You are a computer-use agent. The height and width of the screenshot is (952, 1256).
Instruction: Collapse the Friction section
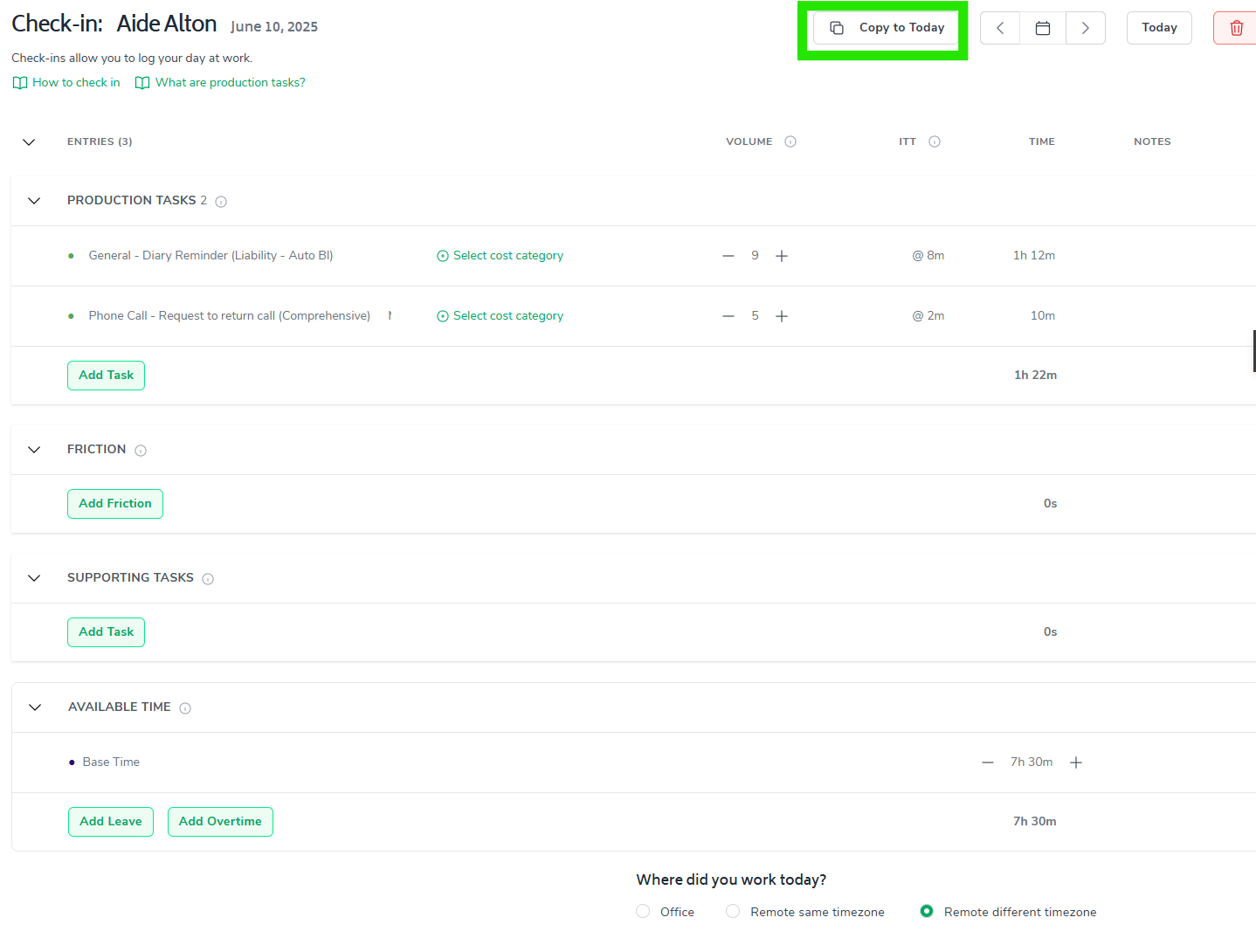tap(34, 450)
